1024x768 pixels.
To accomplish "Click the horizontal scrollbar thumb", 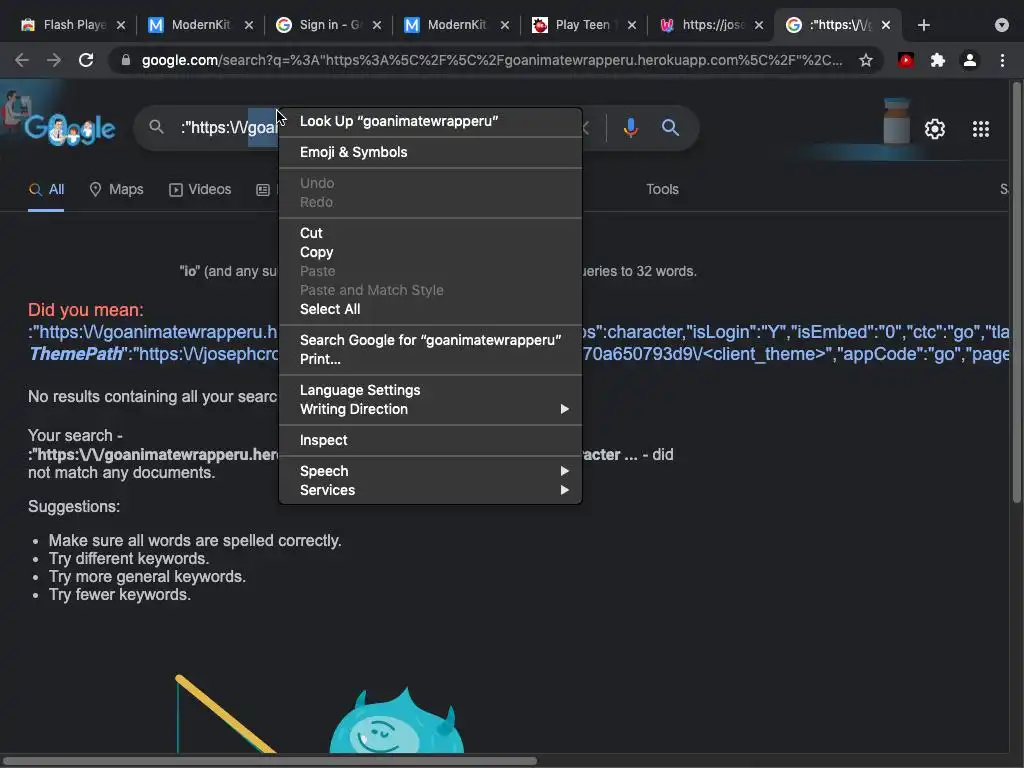I will [269, 761].
